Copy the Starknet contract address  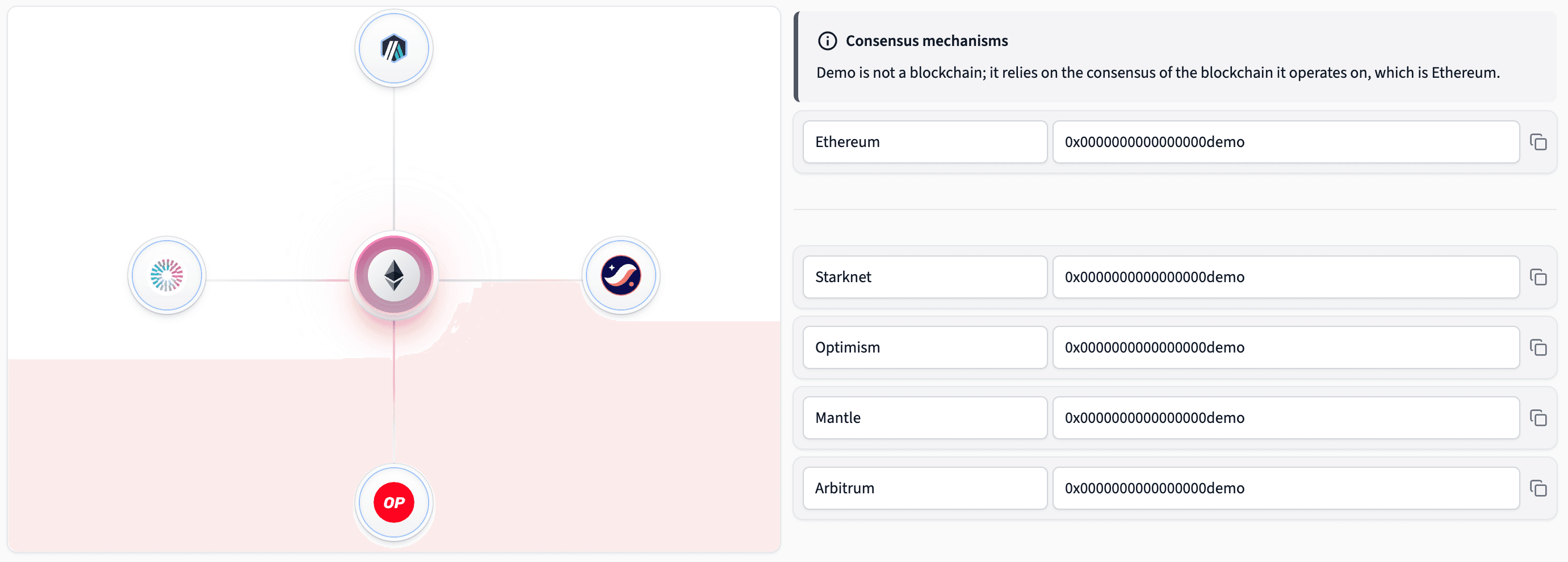click(1538, 278)
